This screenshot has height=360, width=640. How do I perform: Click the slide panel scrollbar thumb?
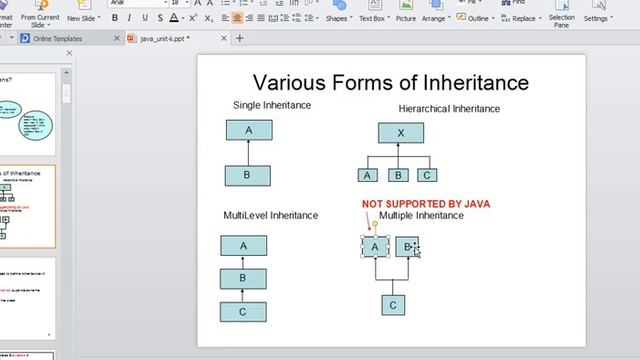pyautogui.click(x=66, y=93)
